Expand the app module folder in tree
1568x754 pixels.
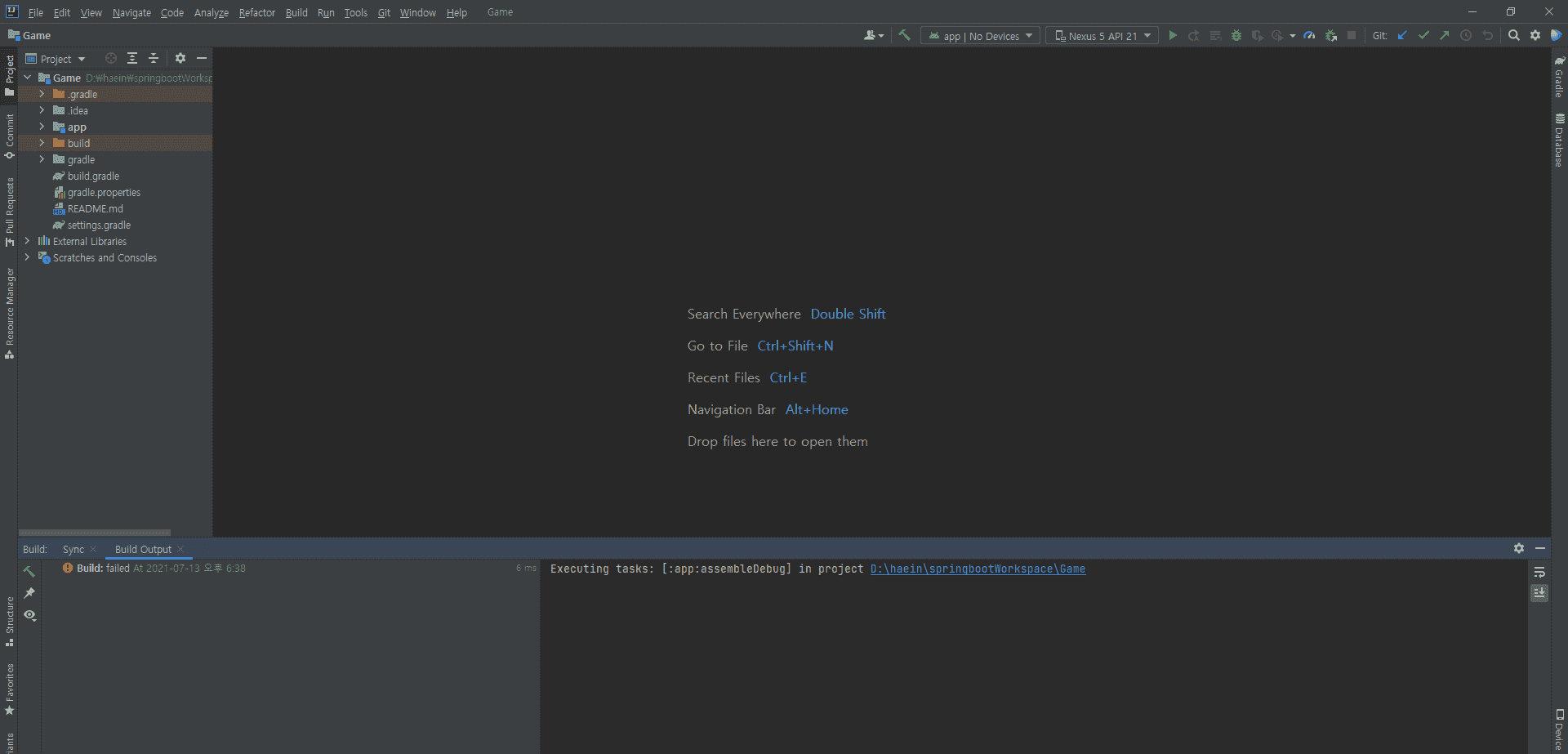(x=42, y=127)
